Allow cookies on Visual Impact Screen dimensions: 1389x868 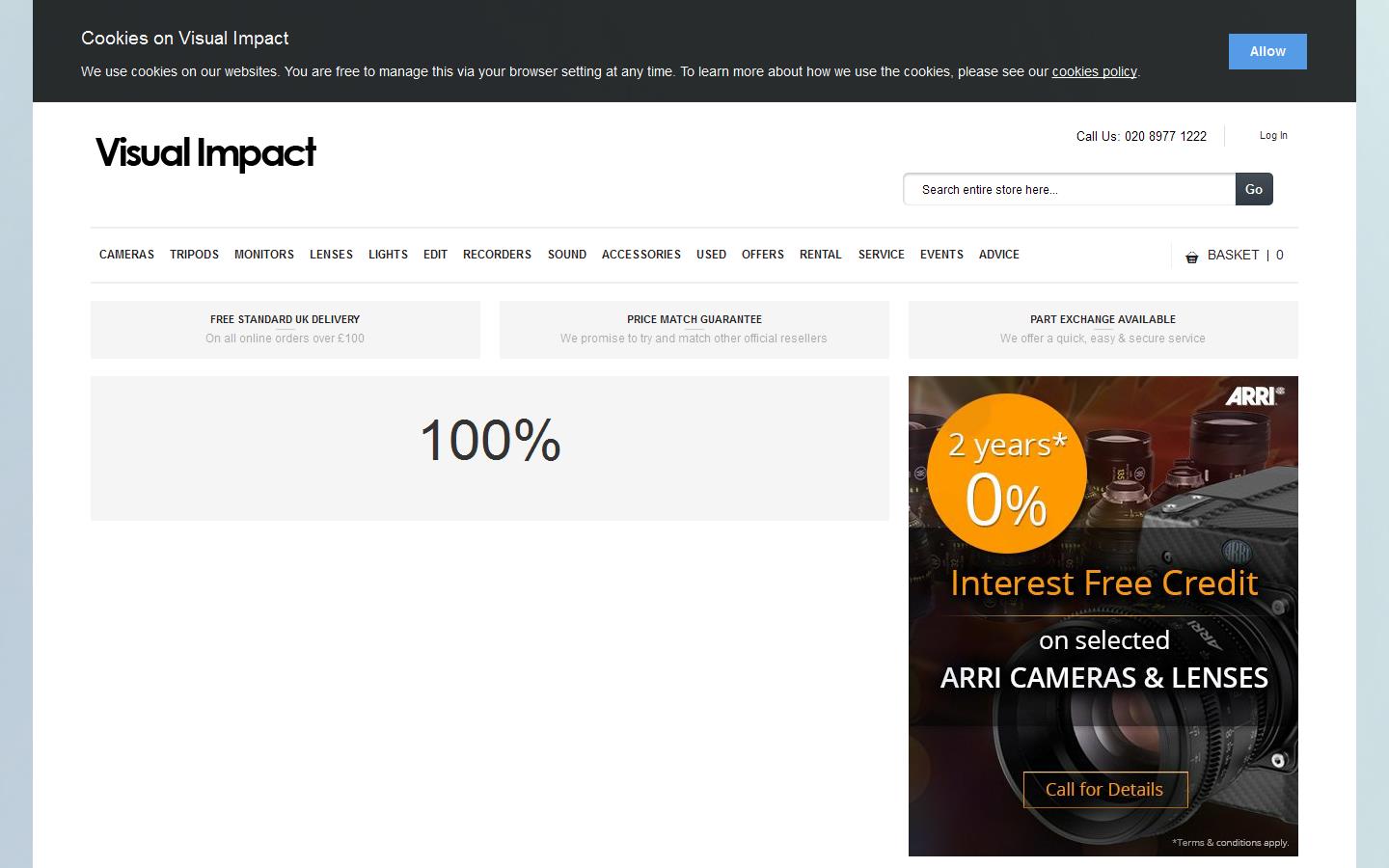click(x=1266, y=51)
